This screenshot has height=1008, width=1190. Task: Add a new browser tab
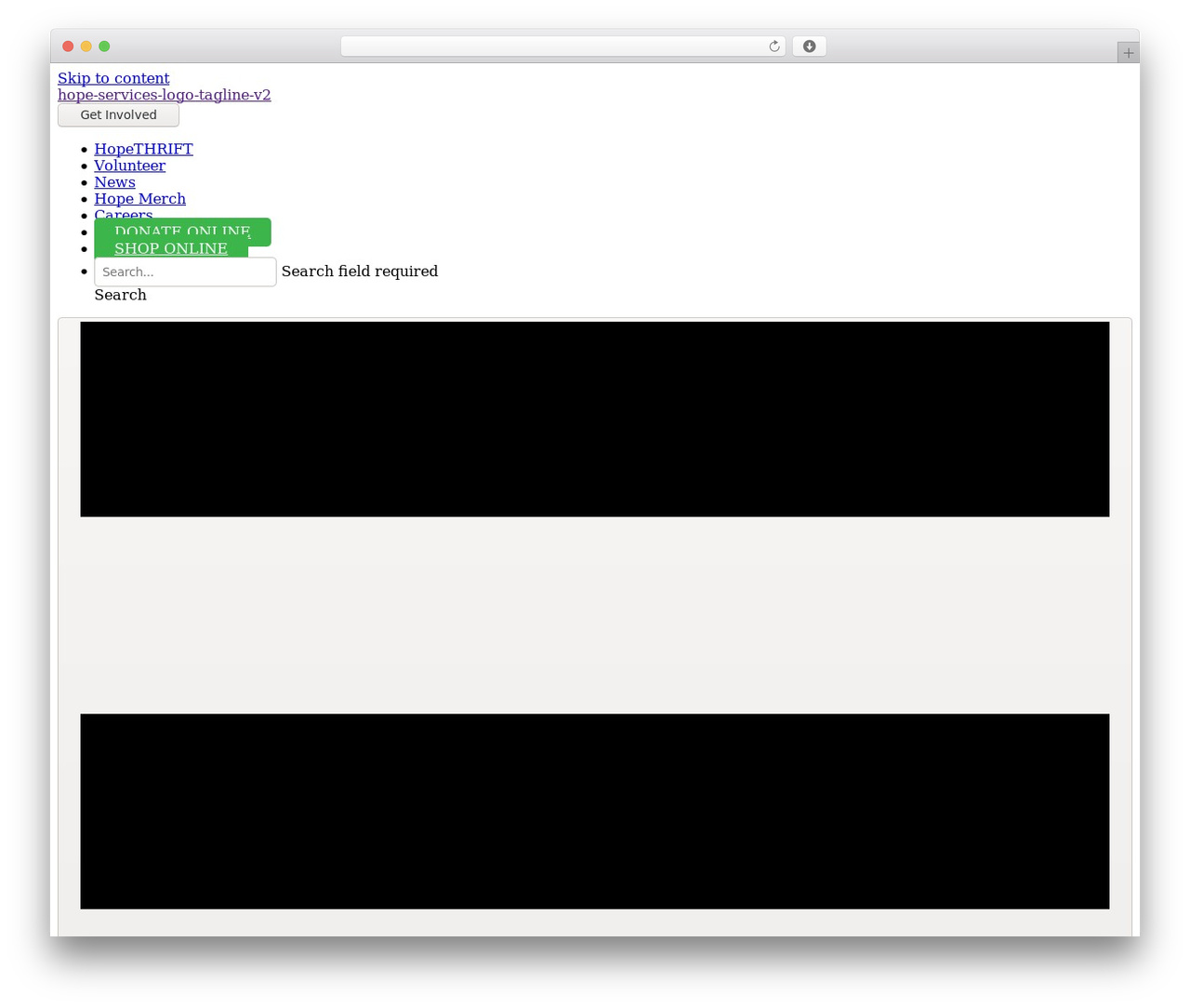(1128, 53)
